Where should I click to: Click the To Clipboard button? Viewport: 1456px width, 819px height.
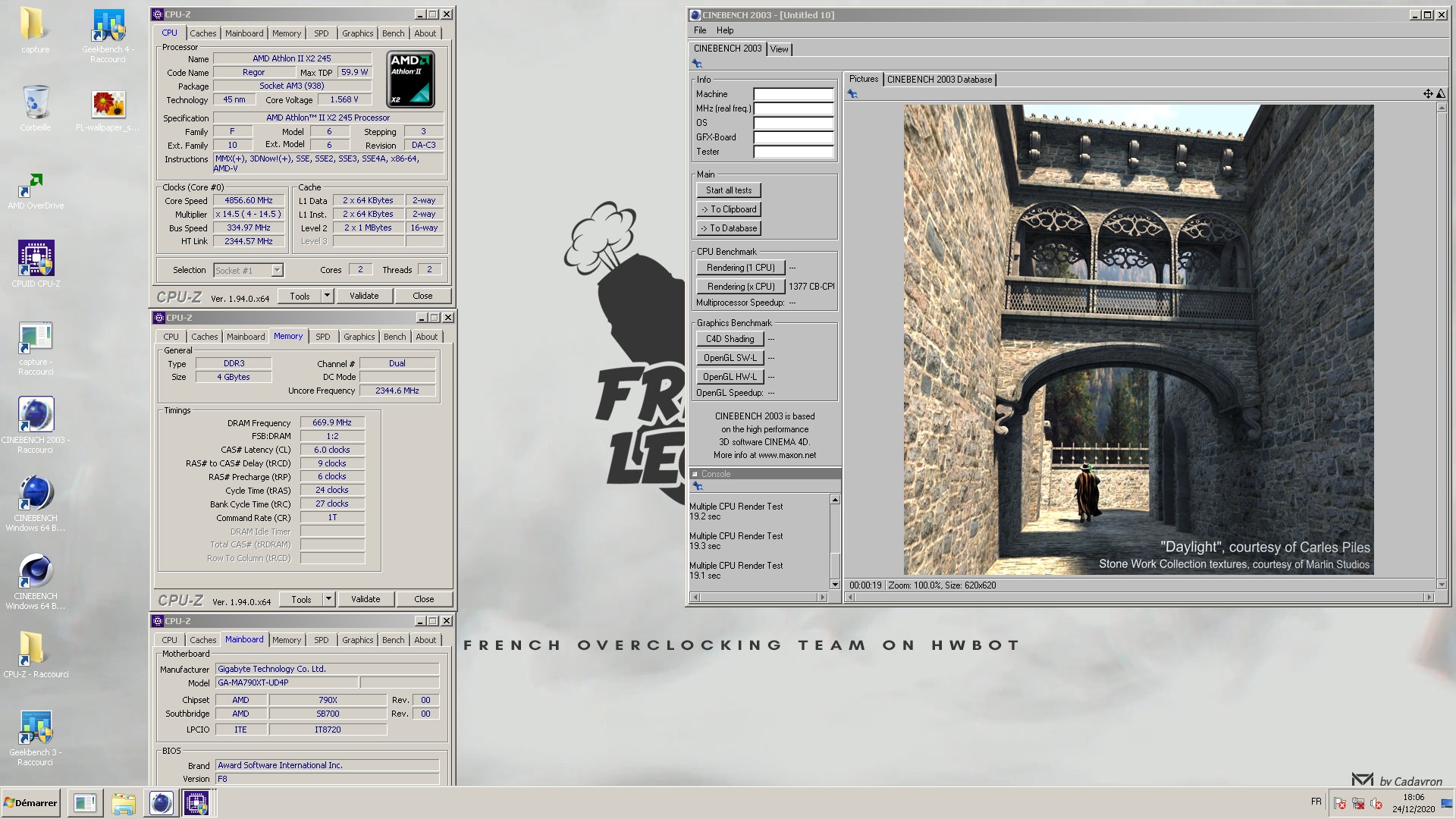(x=728, y=209)
